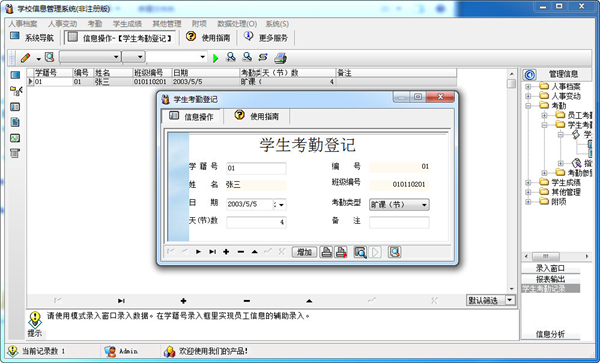Click the 天(节)数 input field showing 4
Screen dimensions: 600x363
click(x=256, y=222)
